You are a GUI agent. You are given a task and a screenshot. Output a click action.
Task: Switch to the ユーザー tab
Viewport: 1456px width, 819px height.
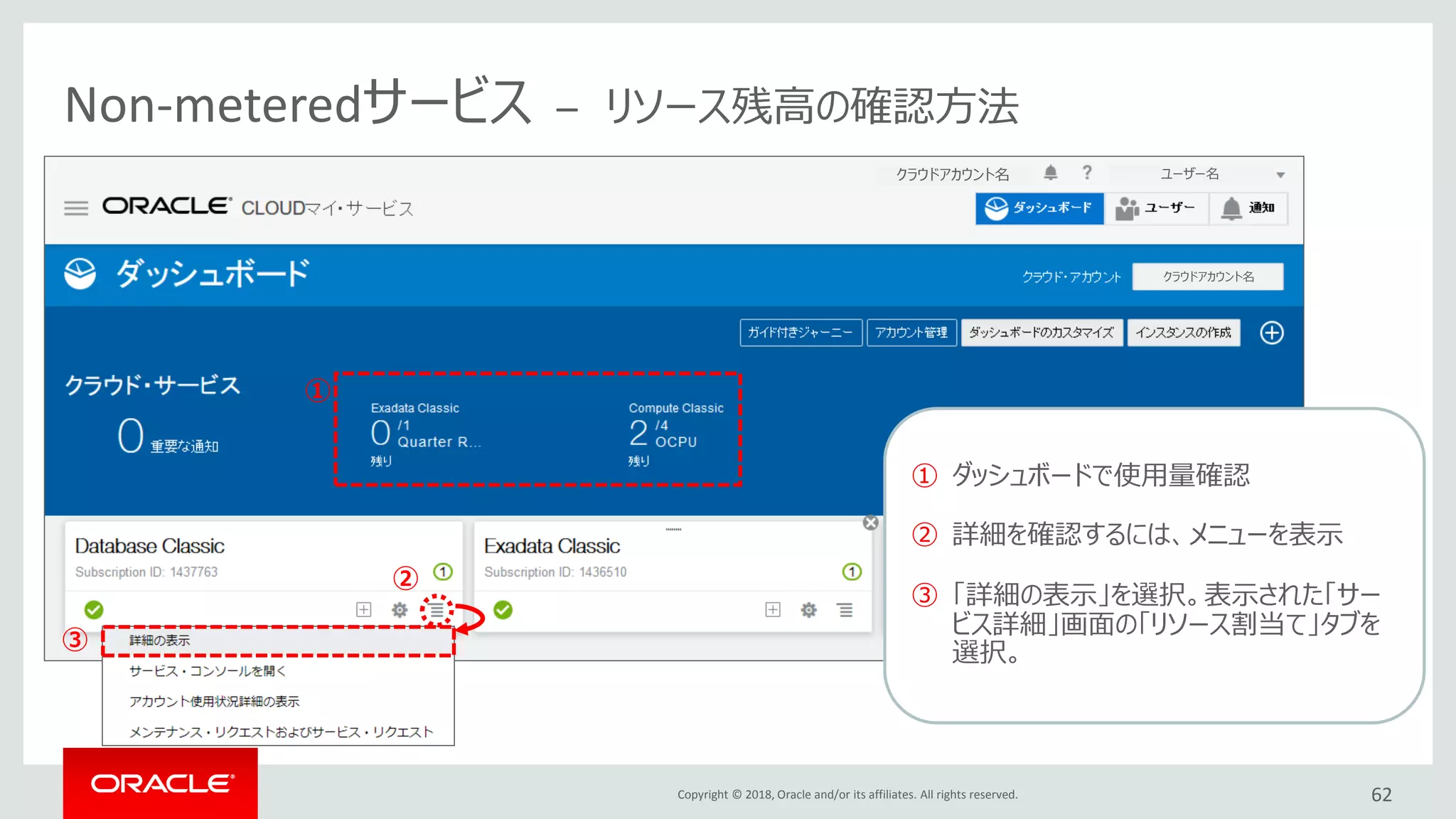[x=1156, y=208]
